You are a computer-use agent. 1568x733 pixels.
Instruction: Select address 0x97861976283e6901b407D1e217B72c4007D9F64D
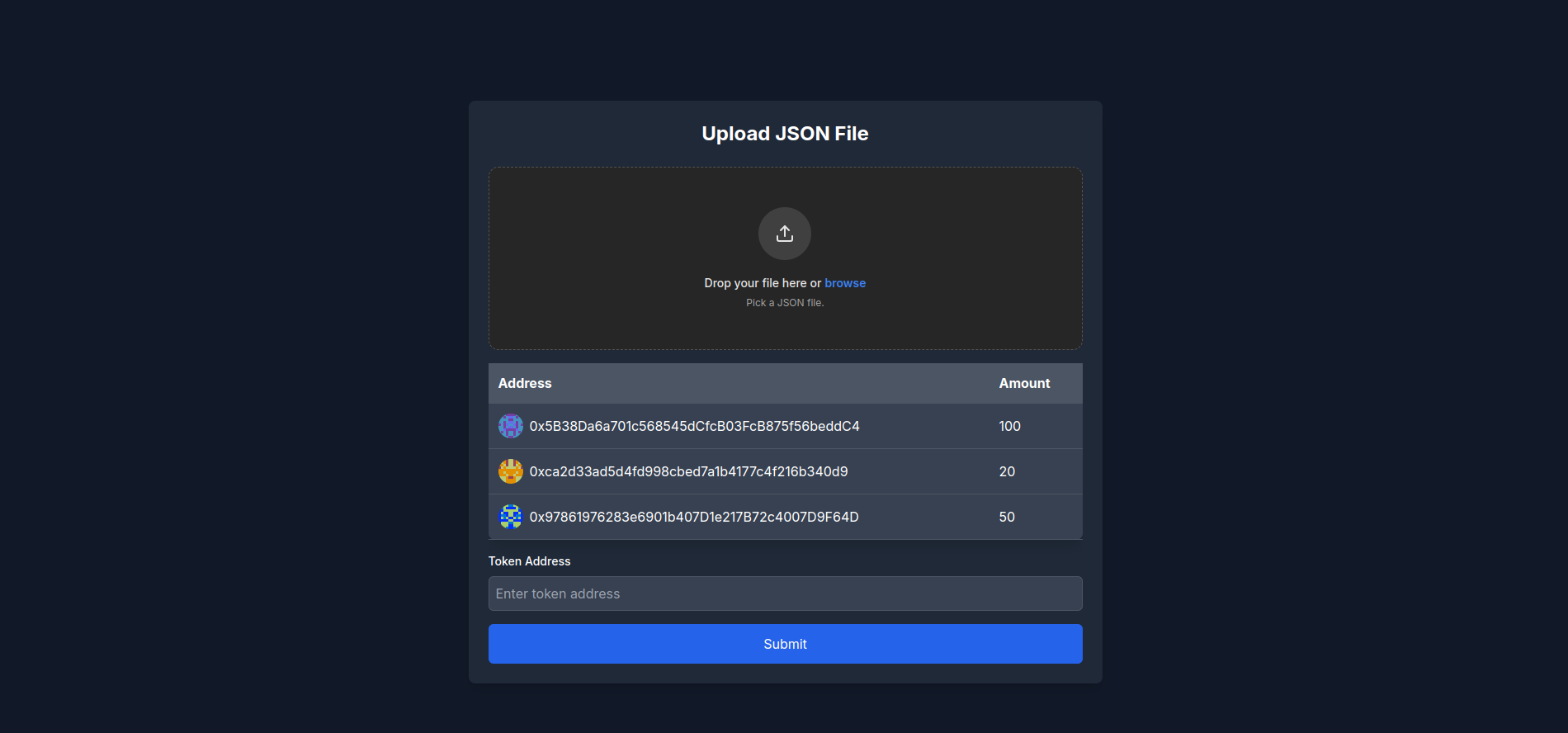pos(694,517)
